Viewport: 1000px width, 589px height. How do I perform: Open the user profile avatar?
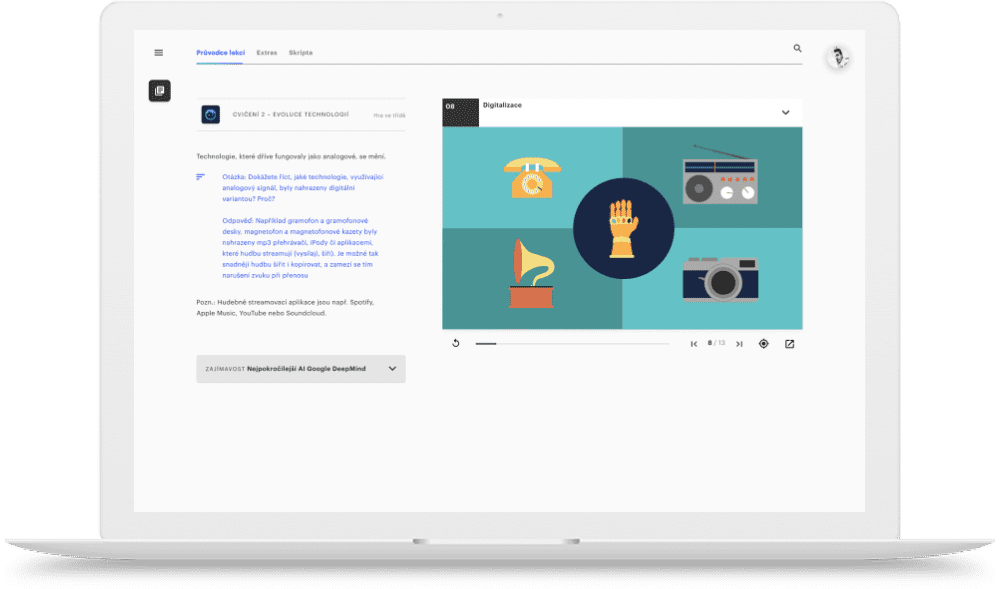(838, 58)
